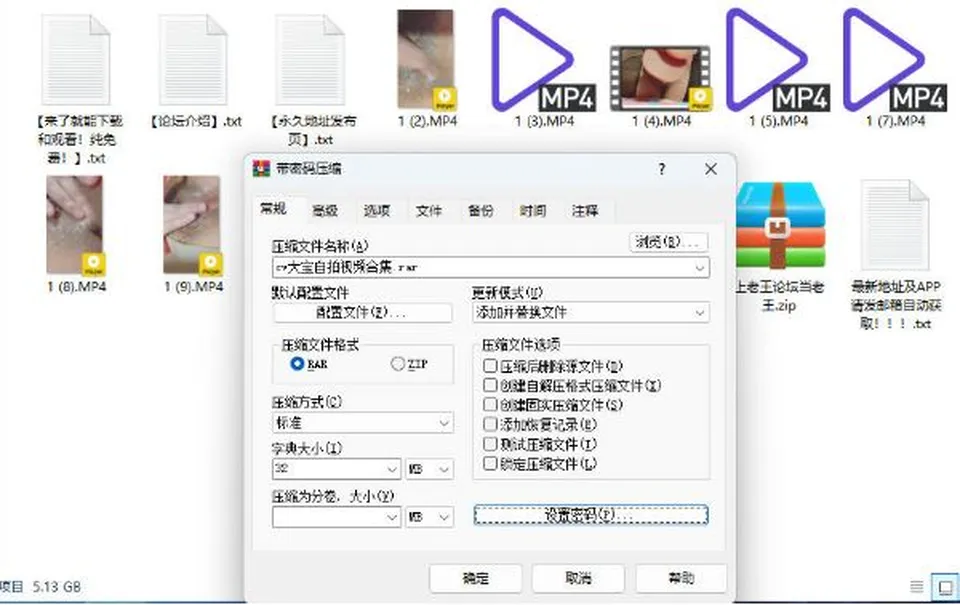
Task: Open the split volume MB unit dropdown
Action: coord(429,517)
